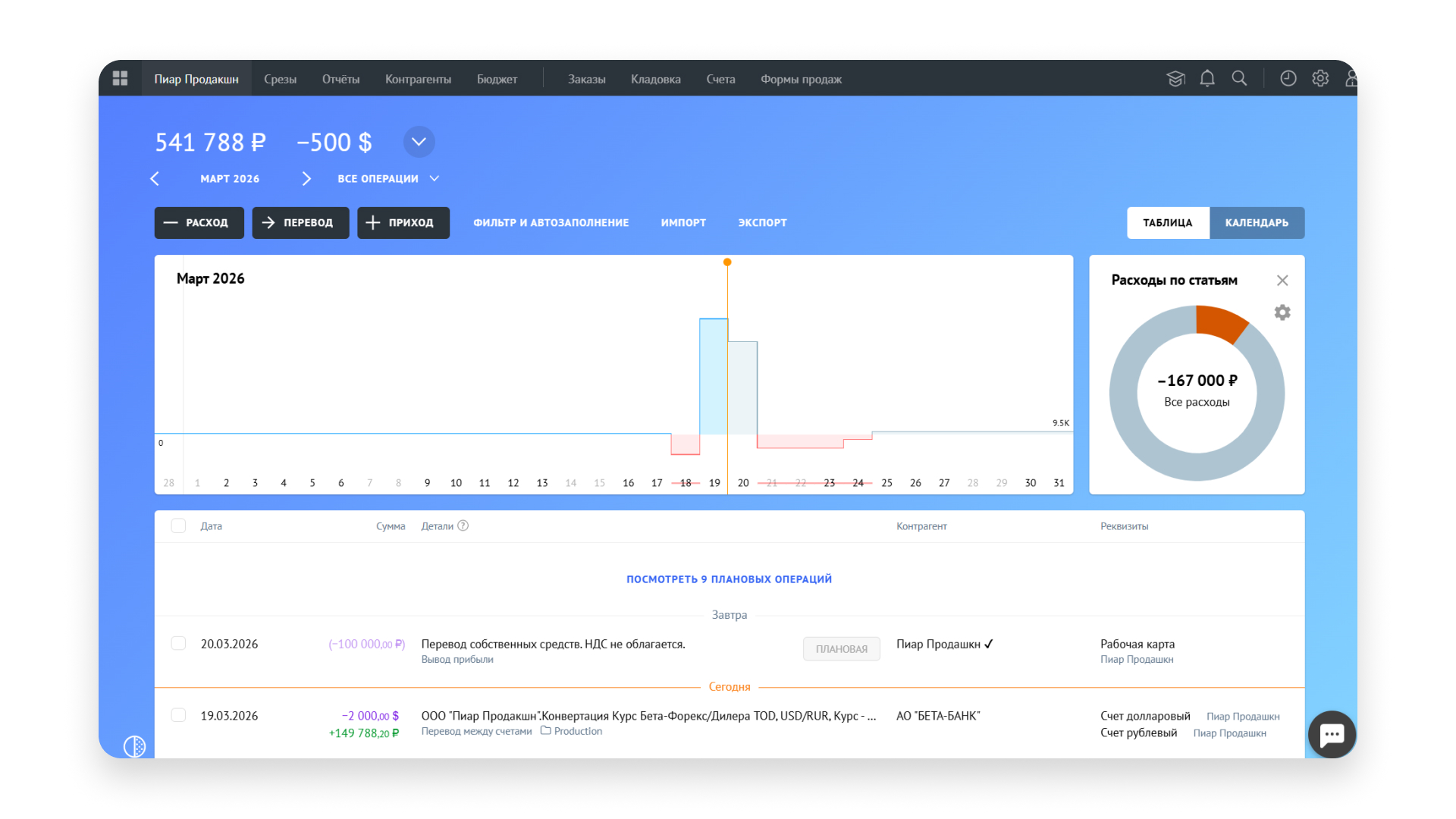Open the chat support bubble
The width and height of the screenshot is (1456, 819).
1332,734
